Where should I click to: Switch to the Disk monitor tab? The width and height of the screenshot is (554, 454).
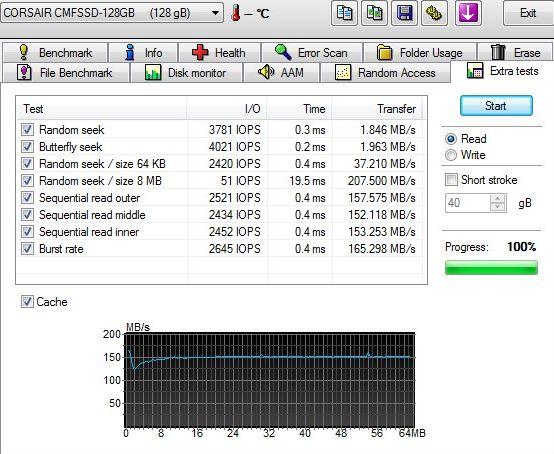tap(186, 72)
